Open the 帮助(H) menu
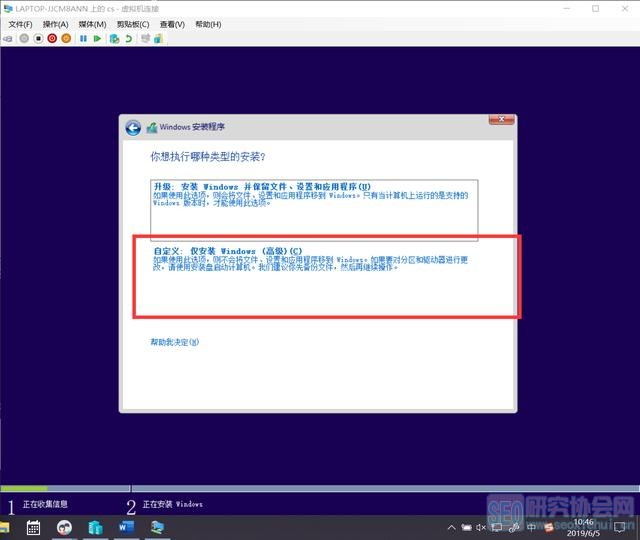Screen dimensions: 640x540 [x=208, y=24]
